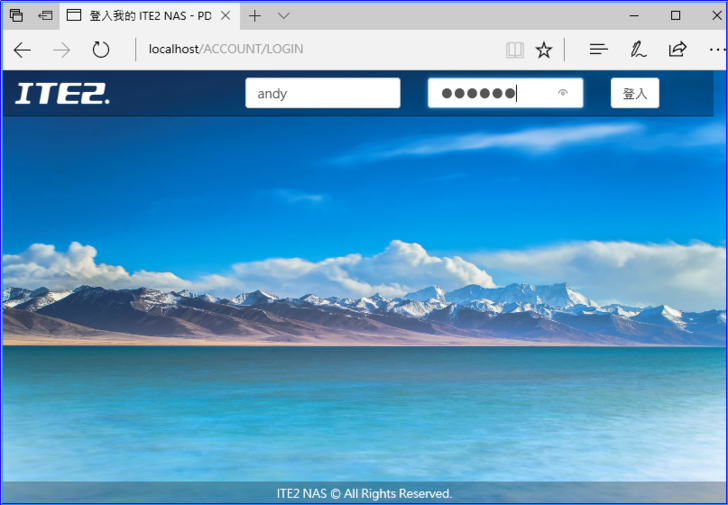Maximize the Edge browser window
The width and height of the screenshot is (728, 505).
676,16
